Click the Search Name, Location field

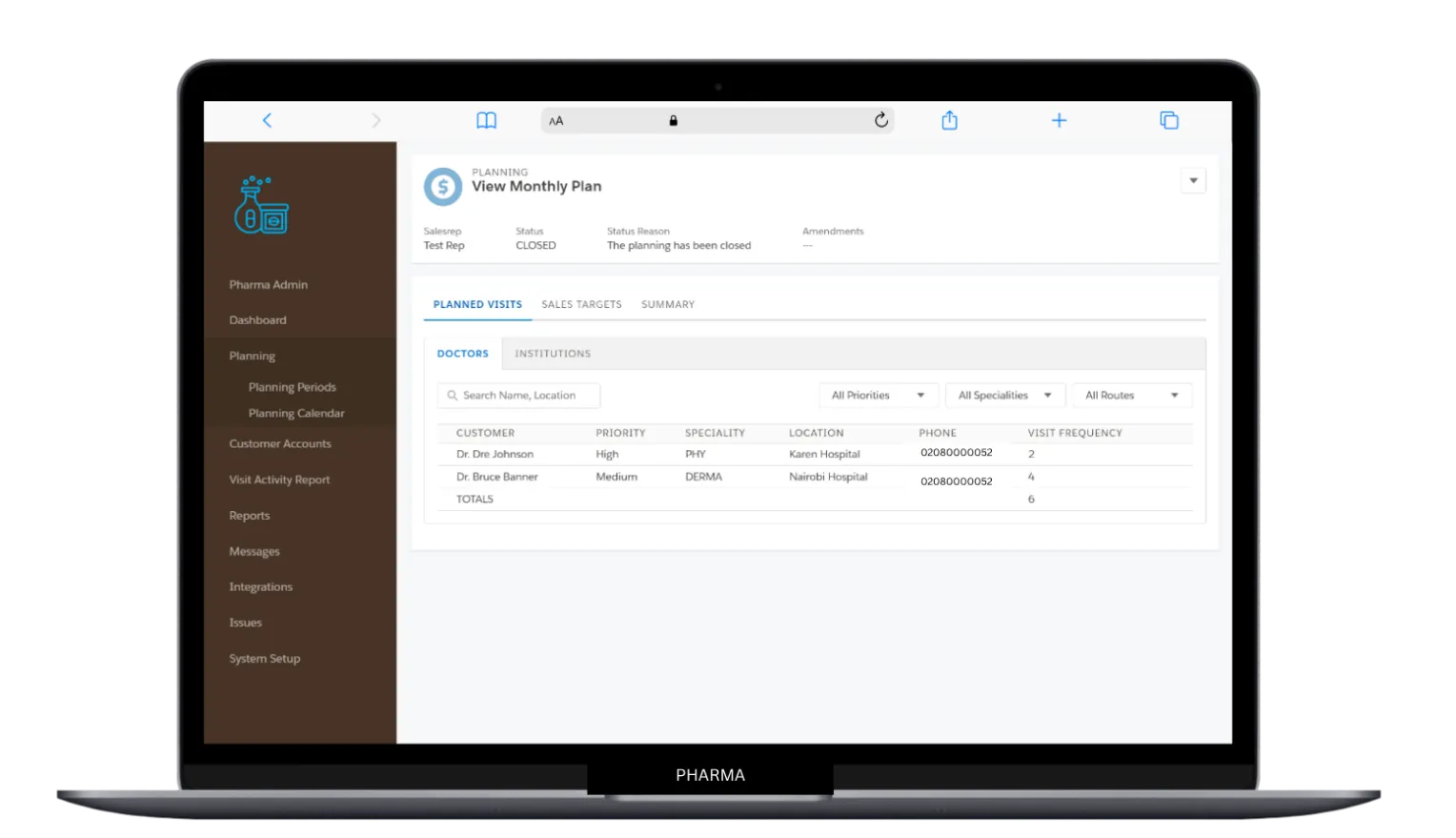coord(519,396)
